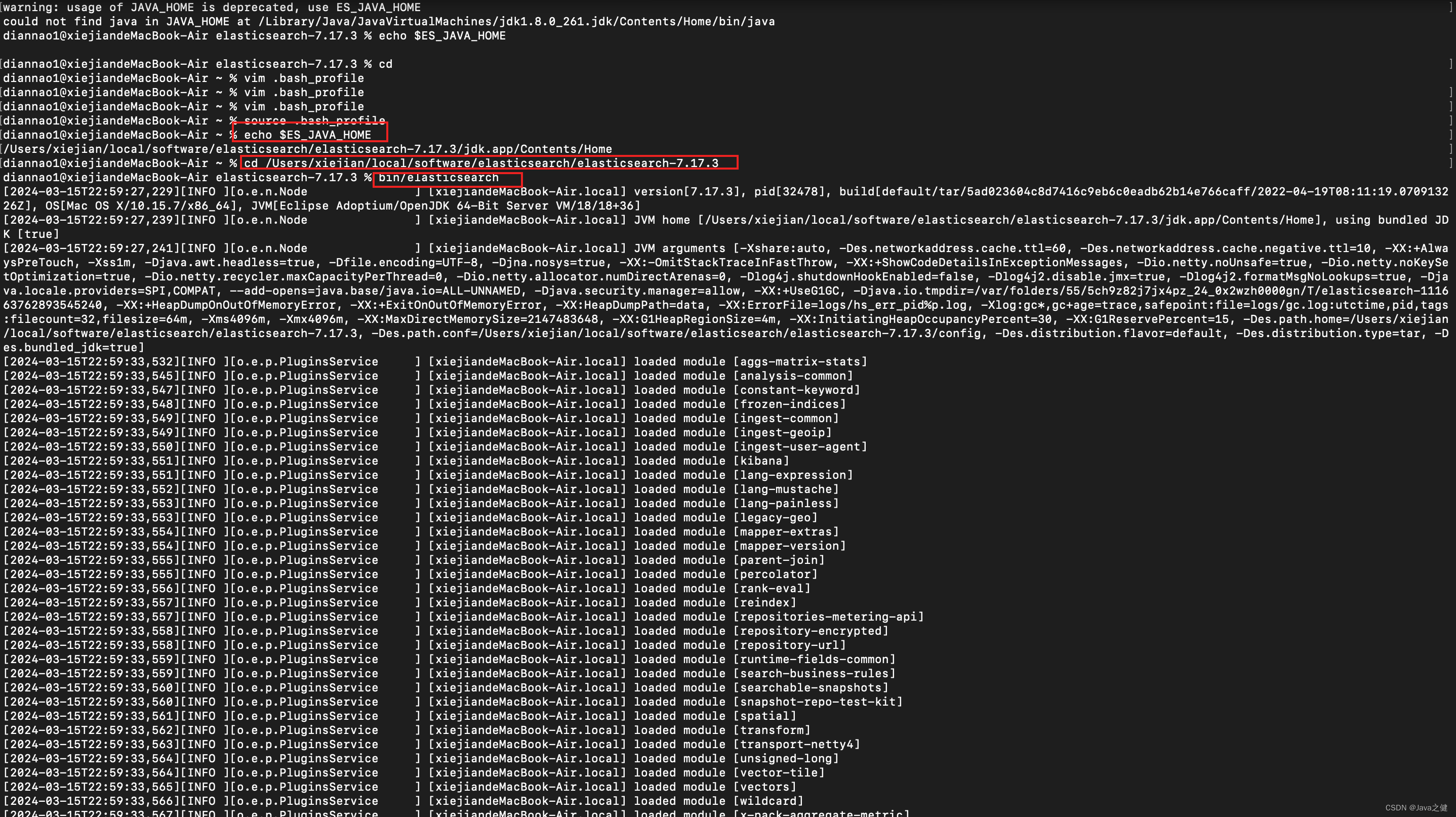Viewport: 1456px width, 817px height.
Task: Click the ES_JAVA_HOME deprecation warning line
Action: [212, 8]
